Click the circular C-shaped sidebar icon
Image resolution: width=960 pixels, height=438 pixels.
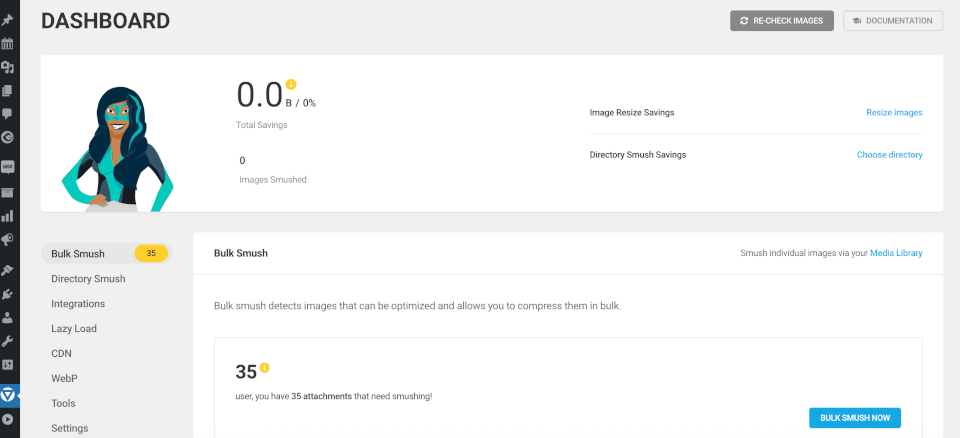[7, 137]
